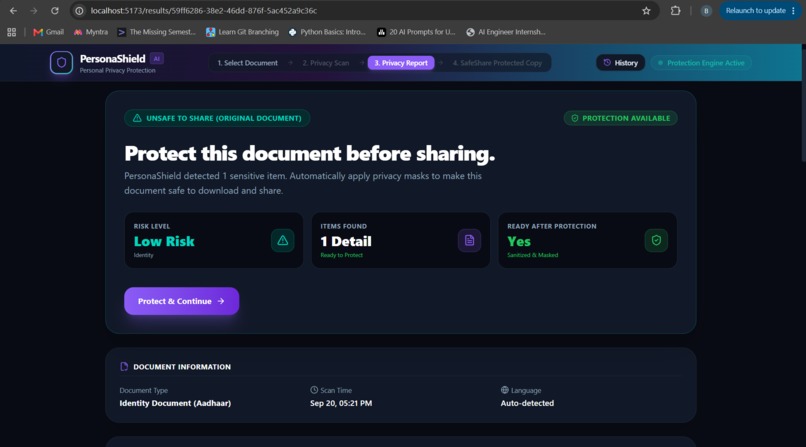Image resolution: width=806 pixels, height=447 pixels.
Task: Open the AI Engineer Internship bookmark
Action: click(x=506, y=32)
